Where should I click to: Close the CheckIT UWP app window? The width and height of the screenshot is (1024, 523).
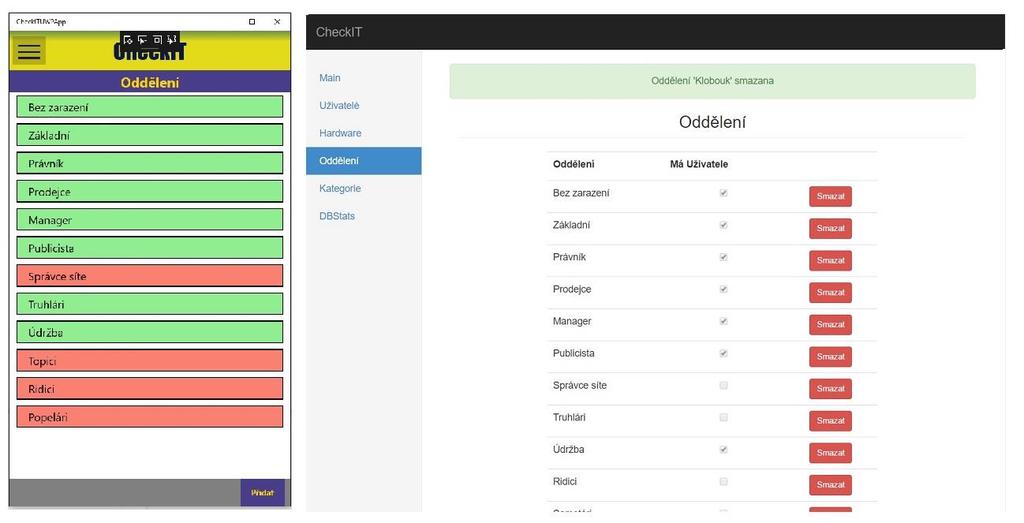coord(277,22)
